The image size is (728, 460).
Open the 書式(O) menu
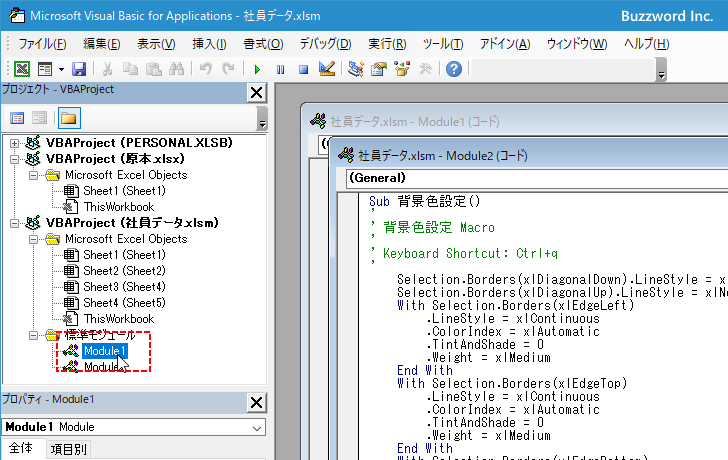(x=263, y=44)
